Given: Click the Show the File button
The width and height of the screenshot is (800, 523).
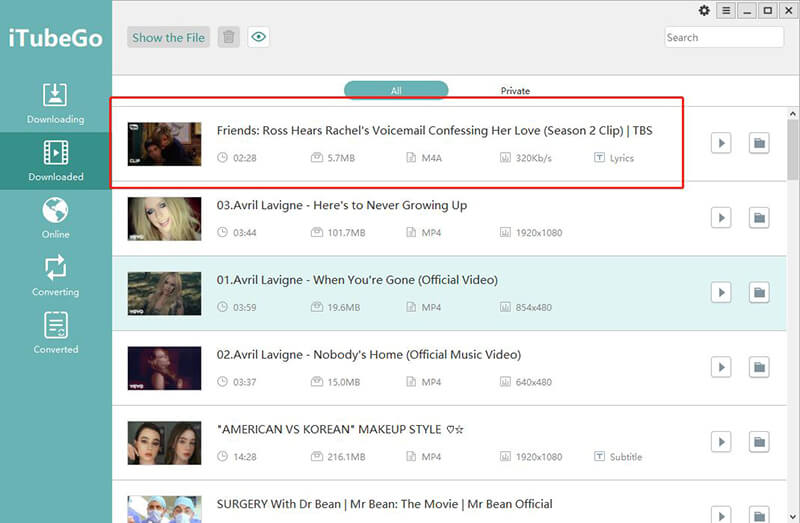Looking at the screenshot, I should (168, 37).
